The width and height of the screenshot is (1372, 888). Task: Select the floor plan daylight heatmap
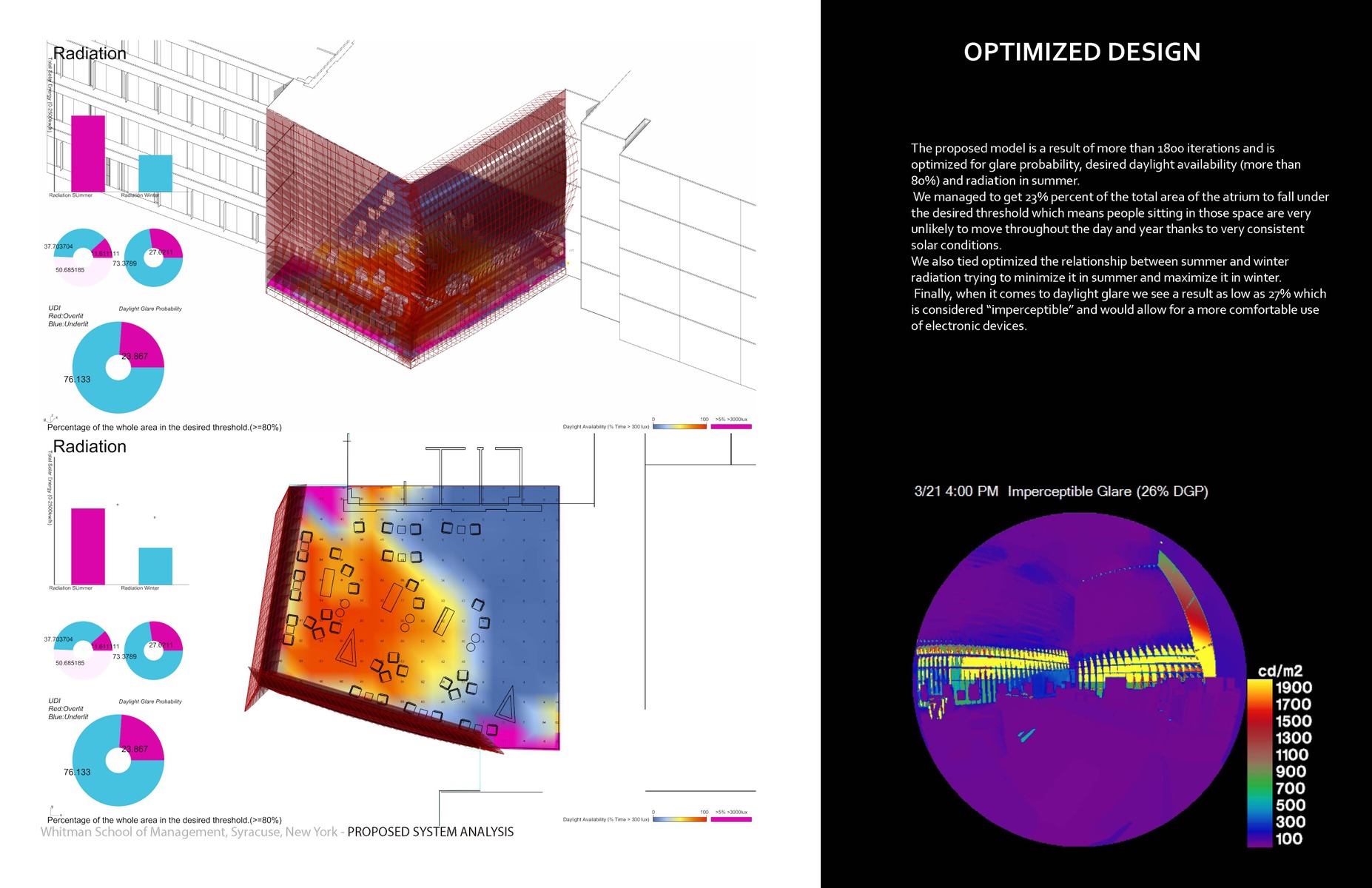pos(414,614)
